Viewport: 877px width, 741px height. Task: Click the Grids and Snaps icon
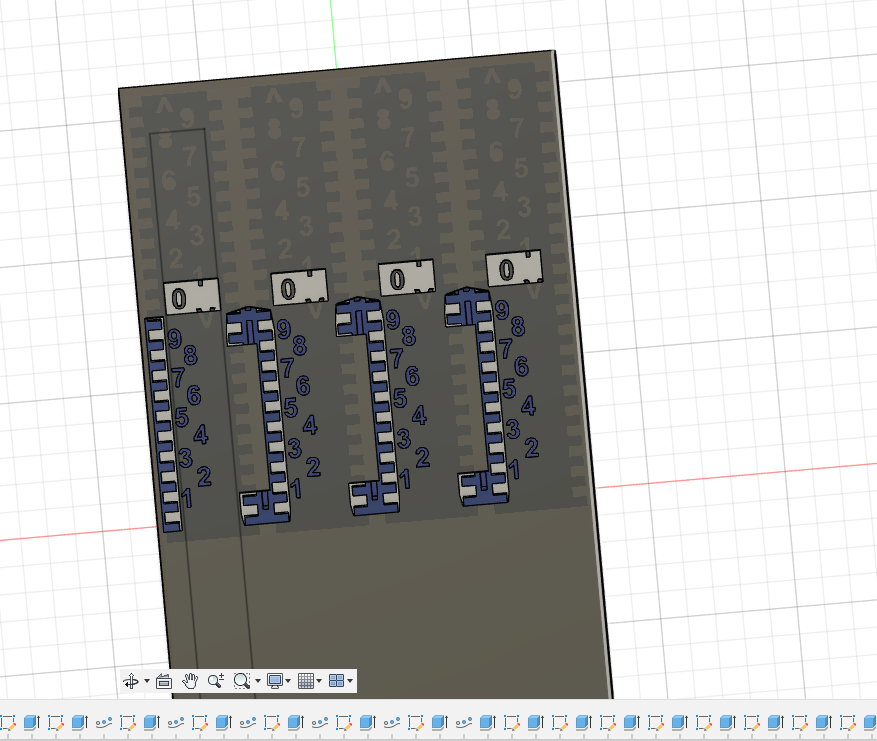click(306, 680)
